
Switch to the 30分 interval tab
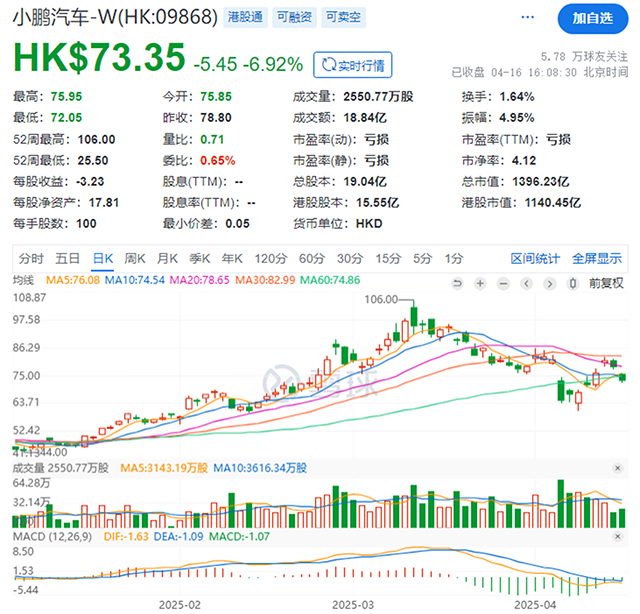point(350,258)
